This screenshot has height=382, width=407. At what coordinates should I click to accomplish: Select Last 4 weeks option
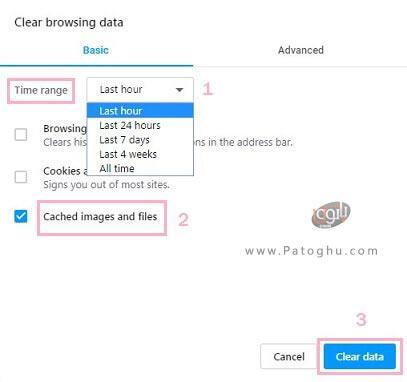coord(140,154)
